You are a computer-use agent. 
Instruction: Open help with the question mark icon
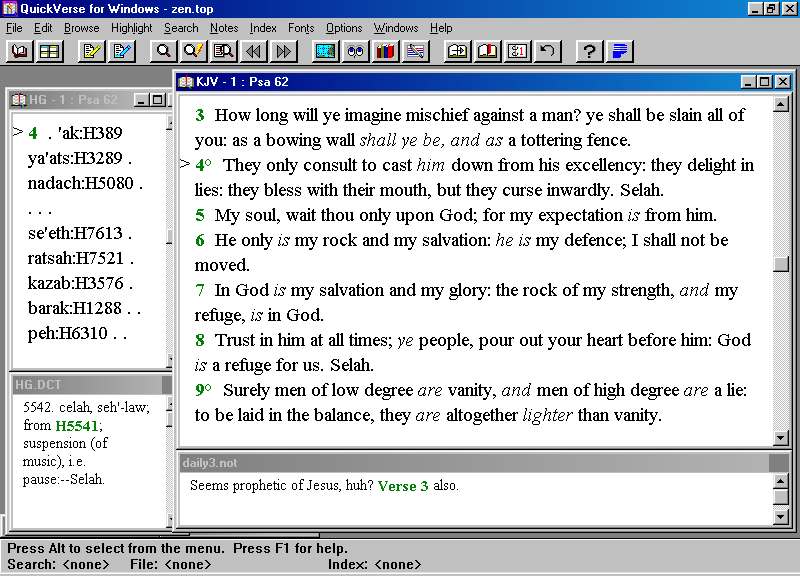589,51
